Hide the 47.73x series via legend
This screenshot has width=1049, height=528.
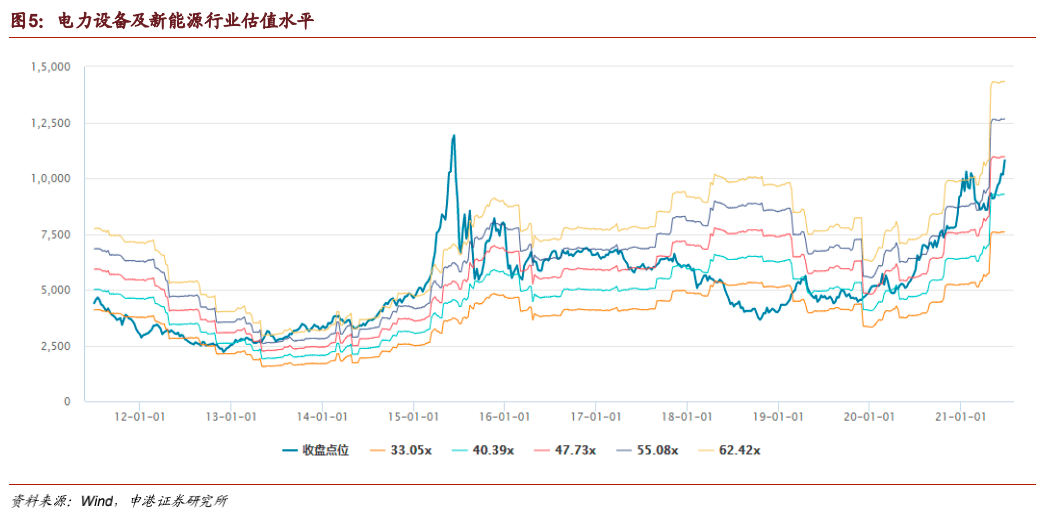565,450
